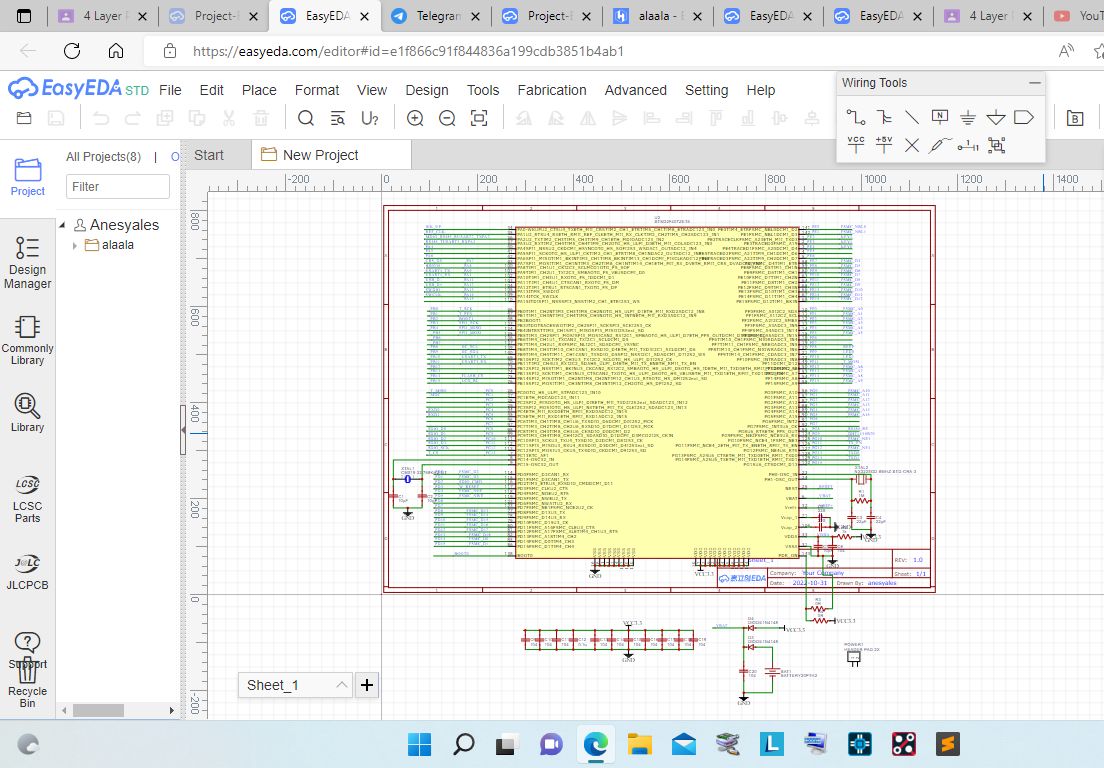The image size is (1104, 768).
Task: Select the +5V net flag tool
Action: point(884,145)
